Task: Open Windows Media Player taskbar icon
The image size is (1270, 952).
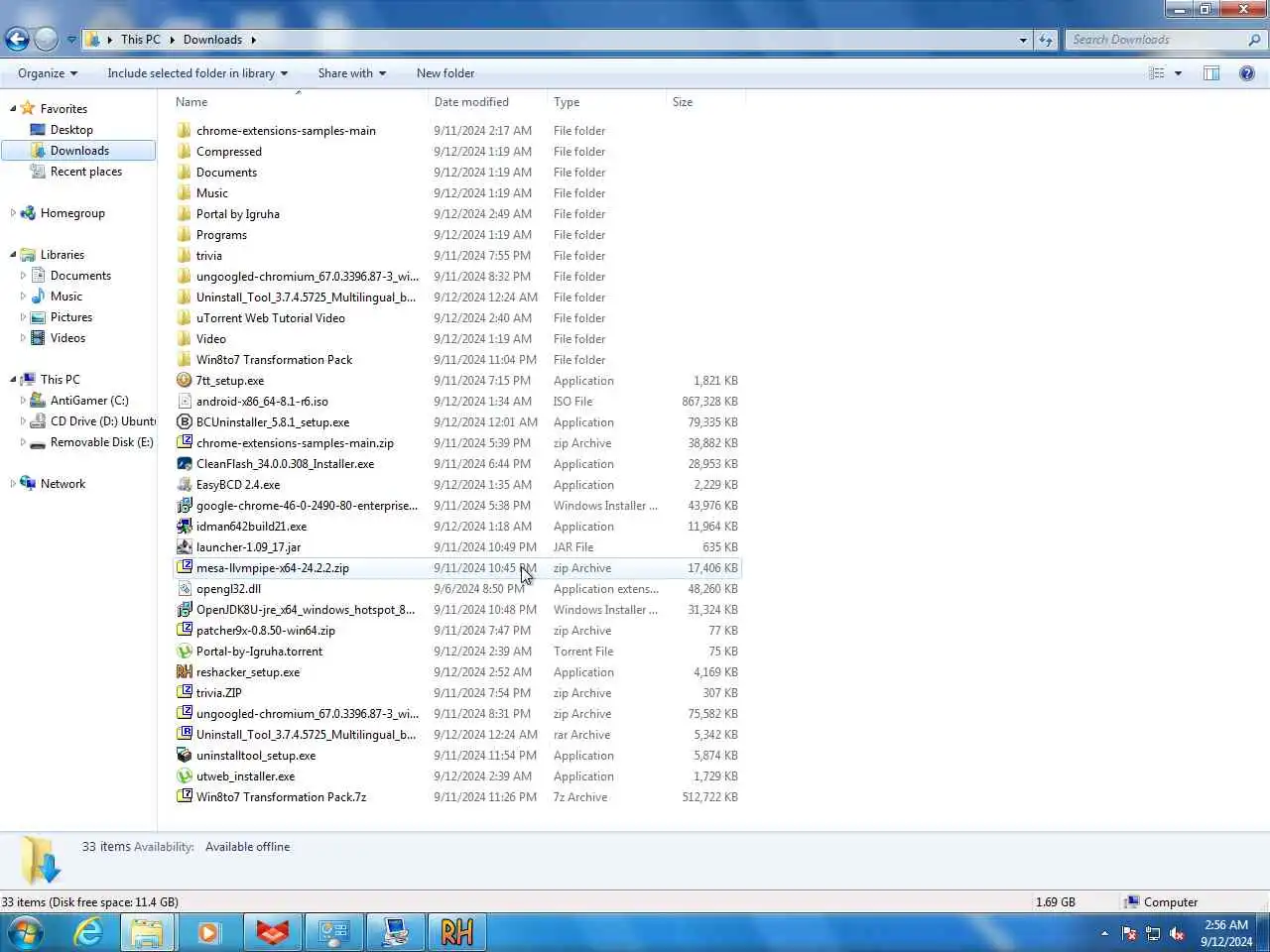Action: [208, 932]
